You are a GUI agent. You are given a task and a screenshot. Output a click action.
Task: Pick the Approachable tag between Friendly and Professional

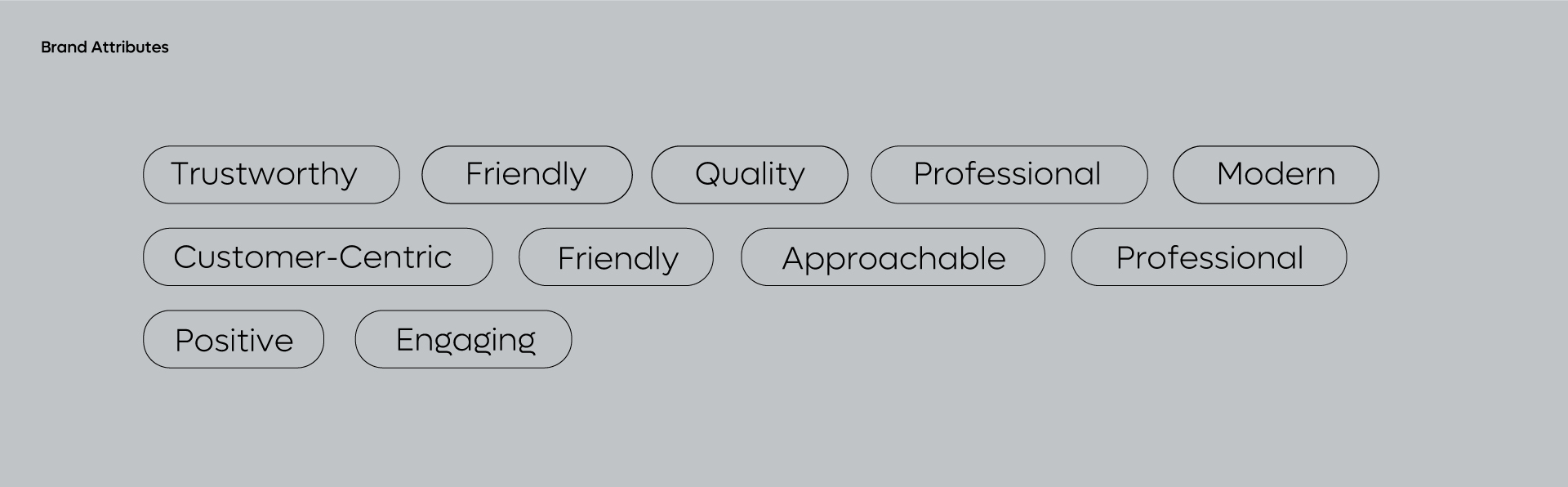point(893,257)
